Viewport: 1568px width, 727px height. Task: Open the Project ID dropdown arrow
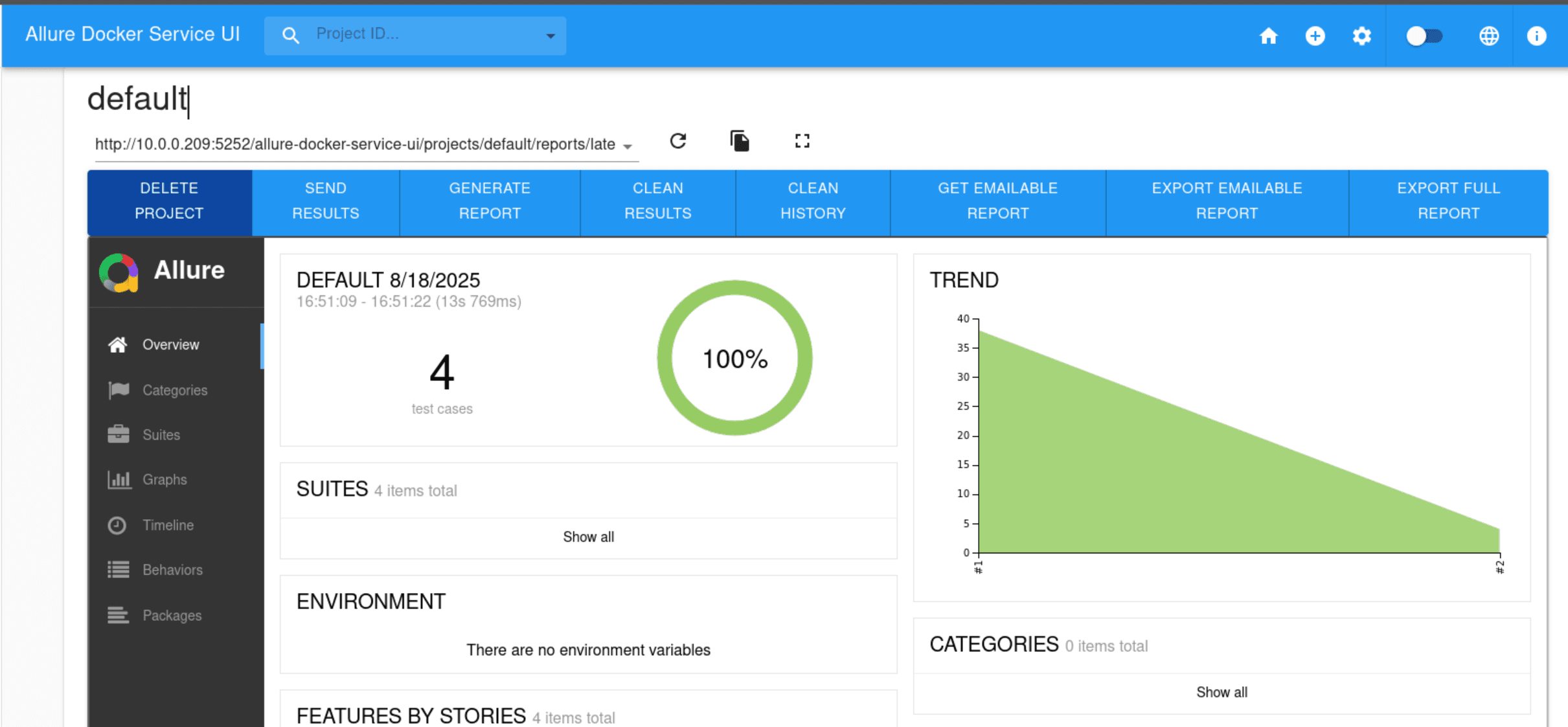tap(550, 36)
